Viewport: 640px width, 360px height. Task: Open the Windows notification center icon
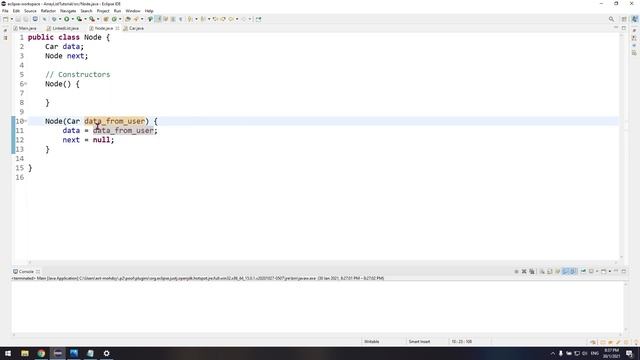(630, 353)
